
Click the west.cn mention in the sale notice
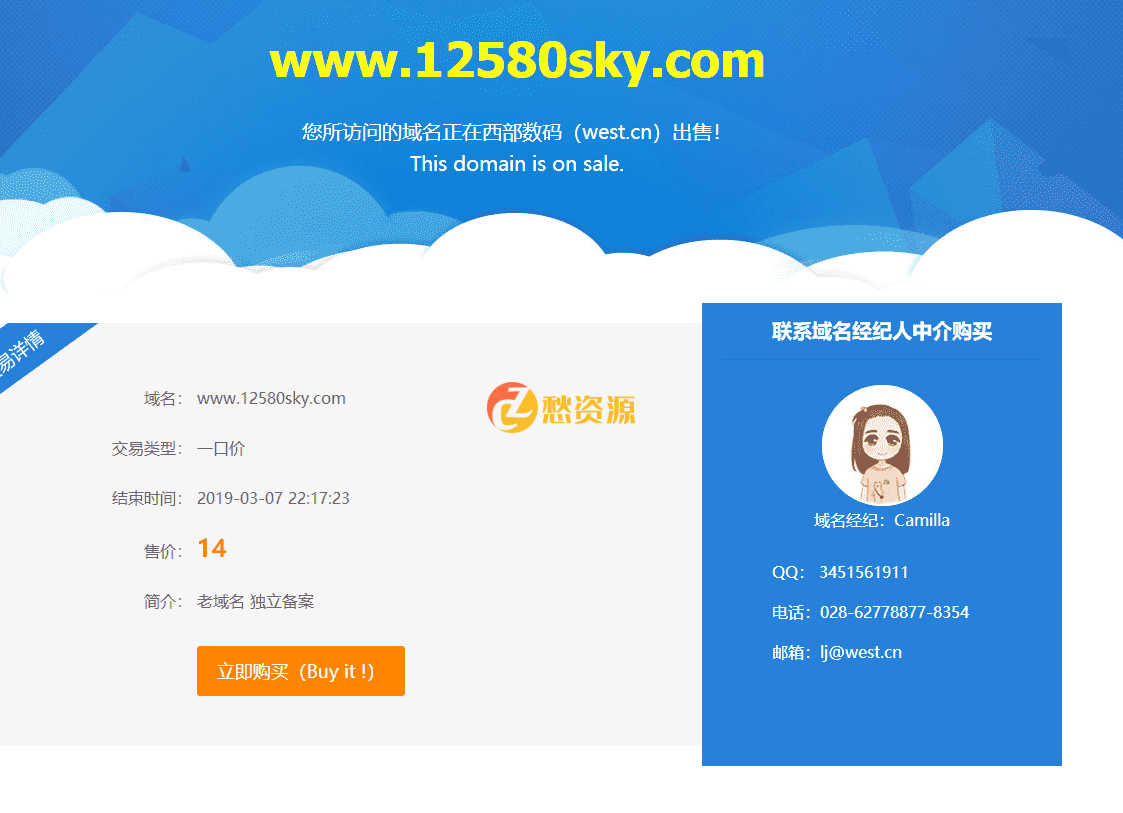(x=617, y=131)
